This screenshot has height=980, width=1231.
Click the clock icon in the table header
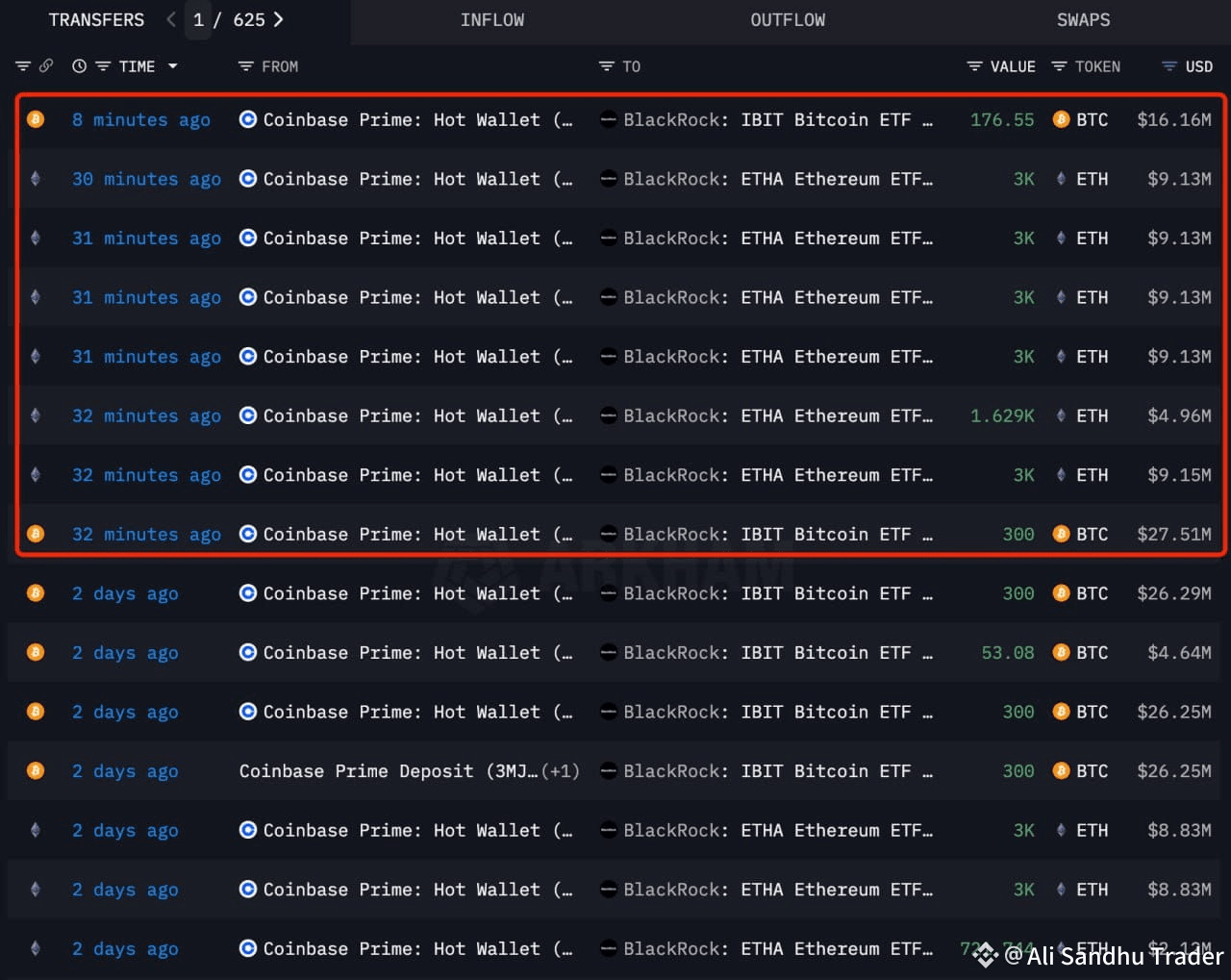pos(79,66)
